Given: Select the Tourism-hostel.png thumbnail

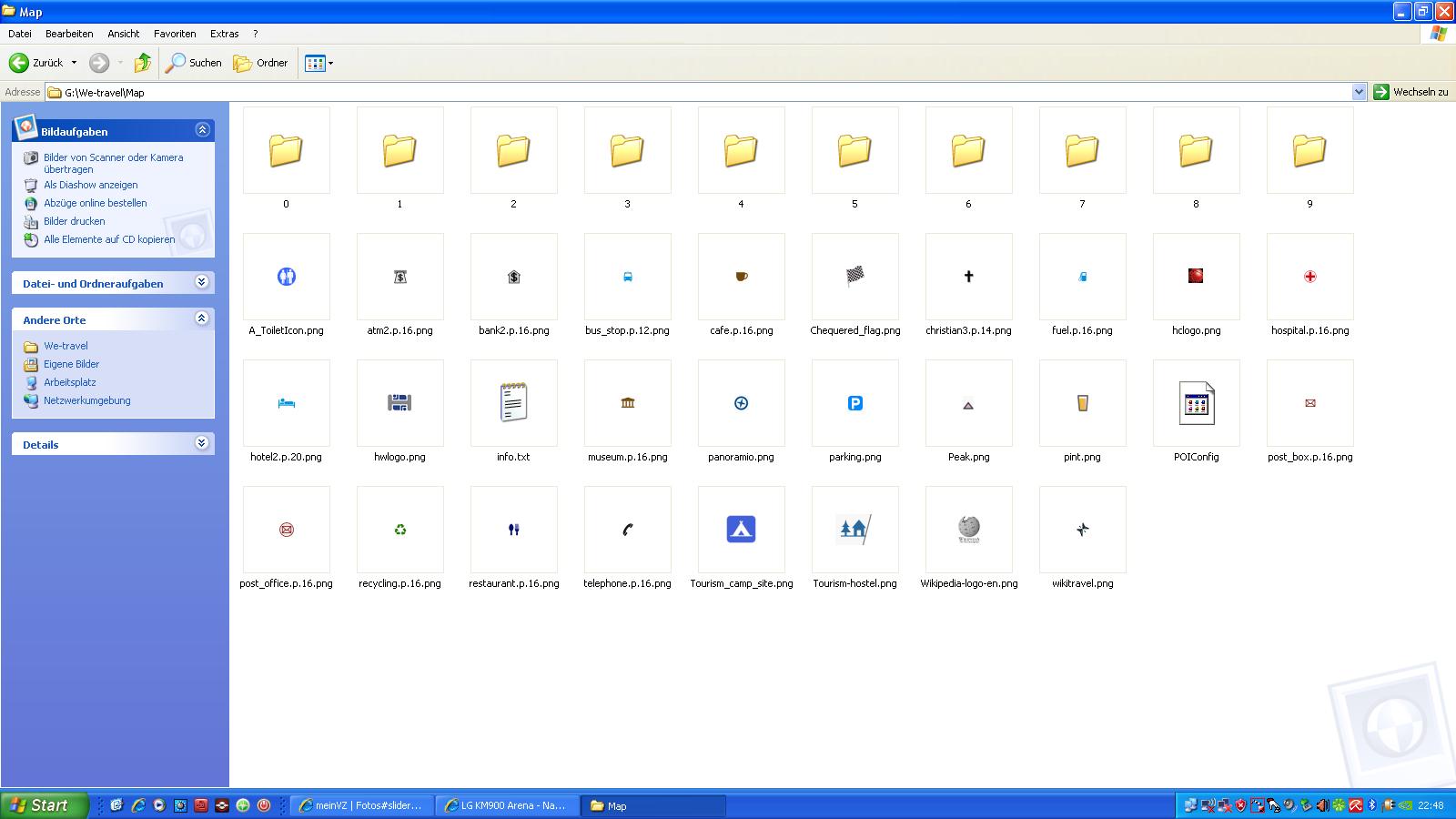Looking at the screenshot, I should tap(855, 530).
